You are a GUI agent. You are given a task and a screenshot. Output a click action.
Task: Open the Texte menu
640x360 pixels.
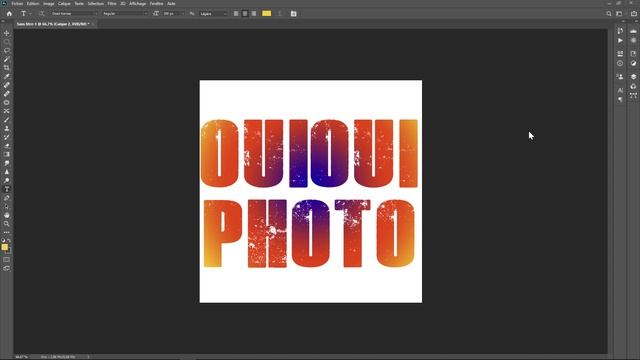pos(79,3)
